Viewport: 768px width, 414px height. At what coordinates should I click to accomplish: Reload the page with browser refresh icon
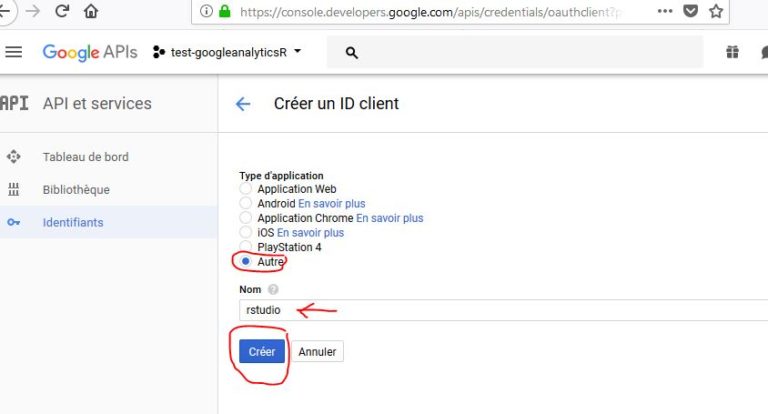point(62,11)
